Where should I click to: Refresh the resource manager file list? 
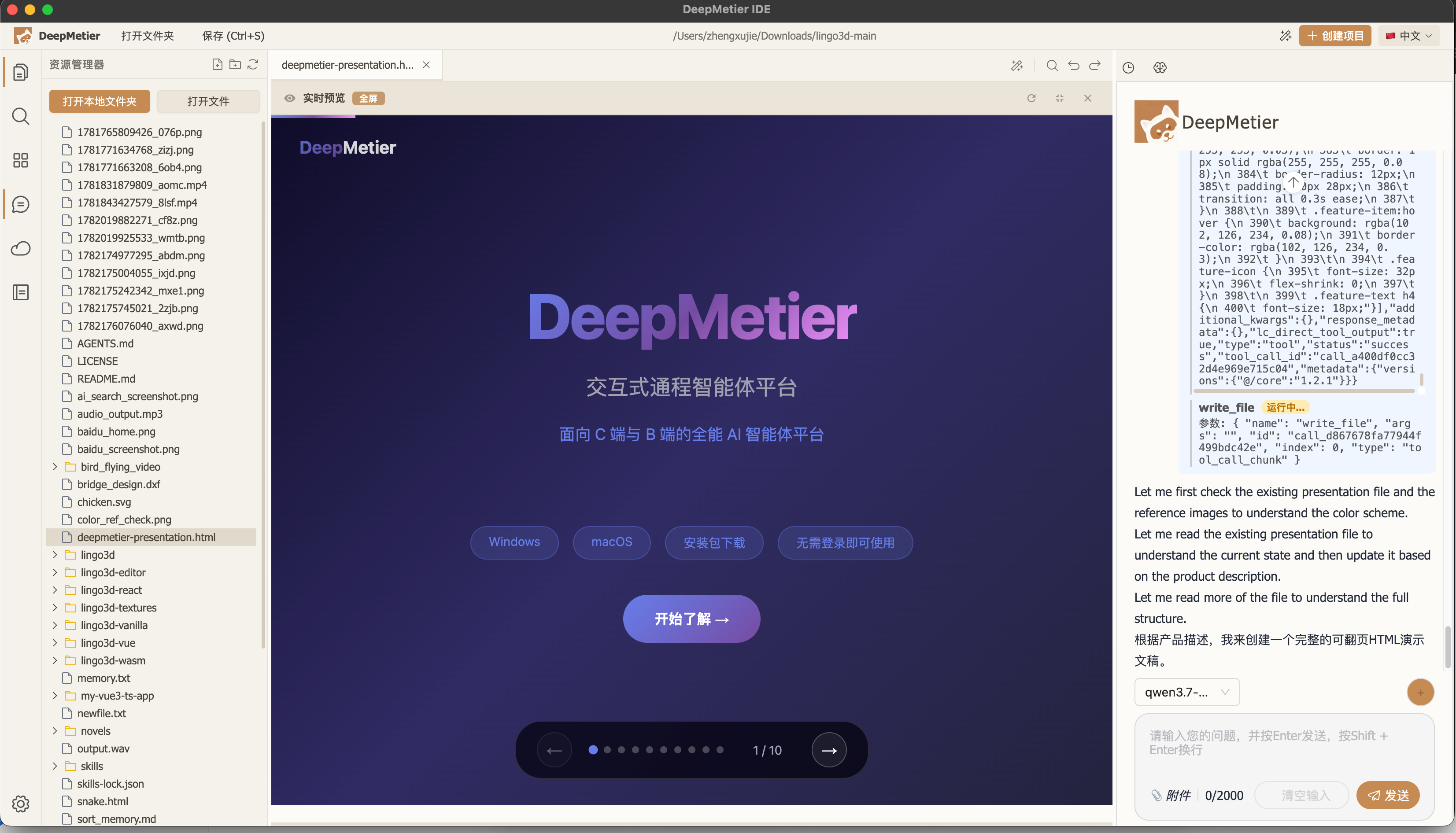pos(253,65)
